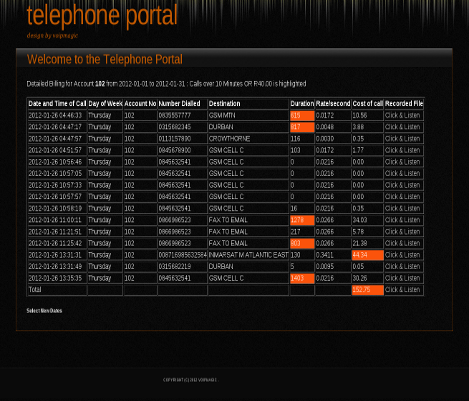Click the Duration column header
This screenshot has width=469, height=401.
pyautogui.click(x=302, y=104)
